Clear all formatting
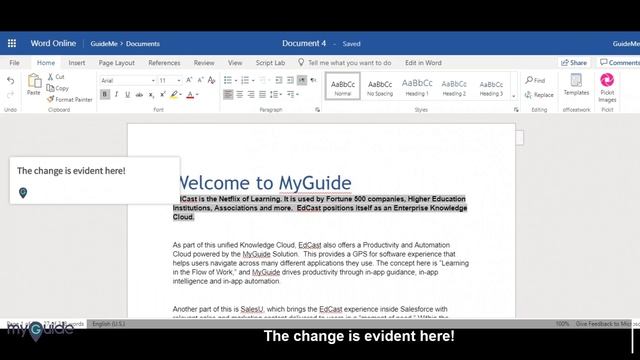The width and height of the screenshot is (640, 360). 211,80
